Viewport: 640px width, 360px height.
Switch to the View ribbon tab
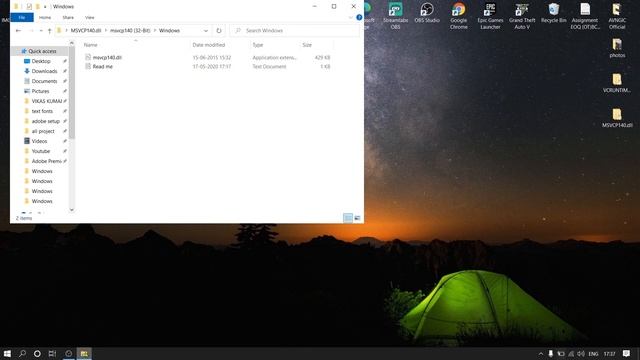pos(90,18)
